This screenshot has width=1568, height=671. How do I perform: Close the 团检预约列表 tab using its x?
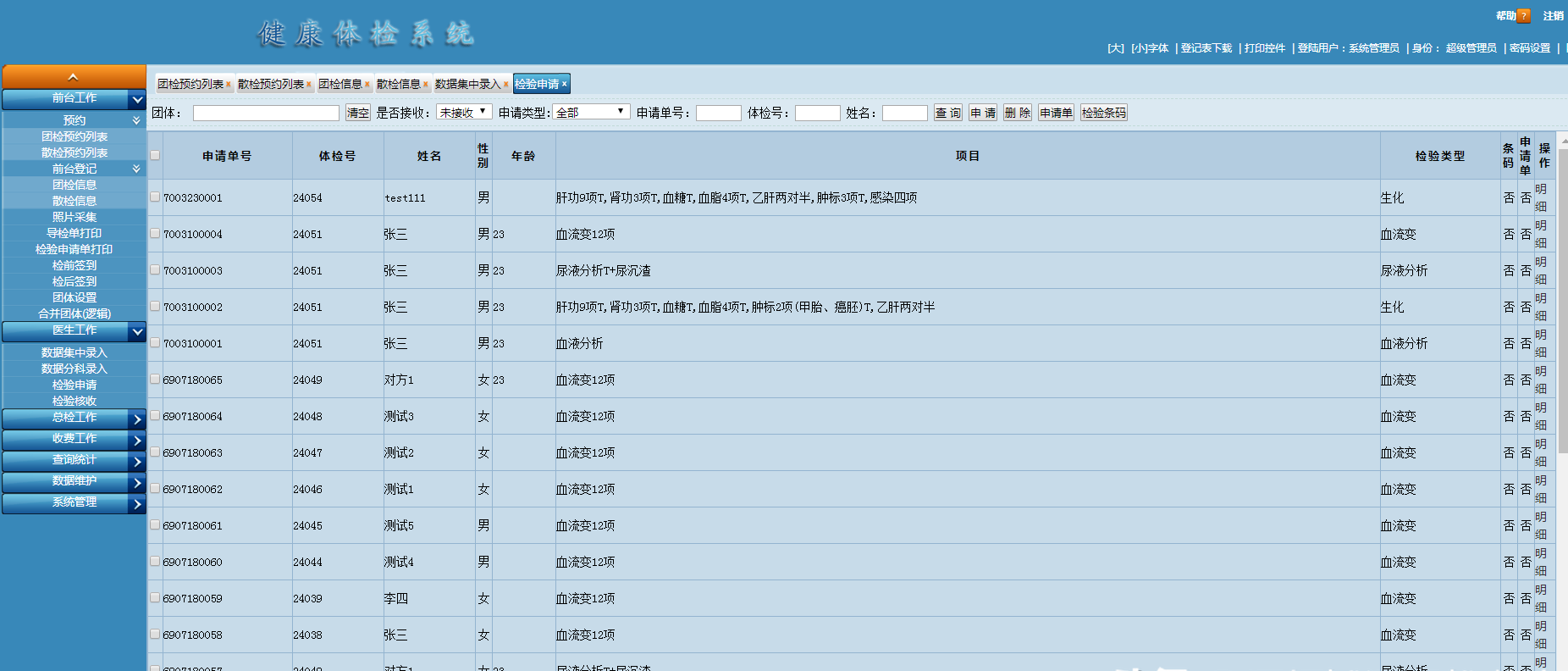(229, 85)
